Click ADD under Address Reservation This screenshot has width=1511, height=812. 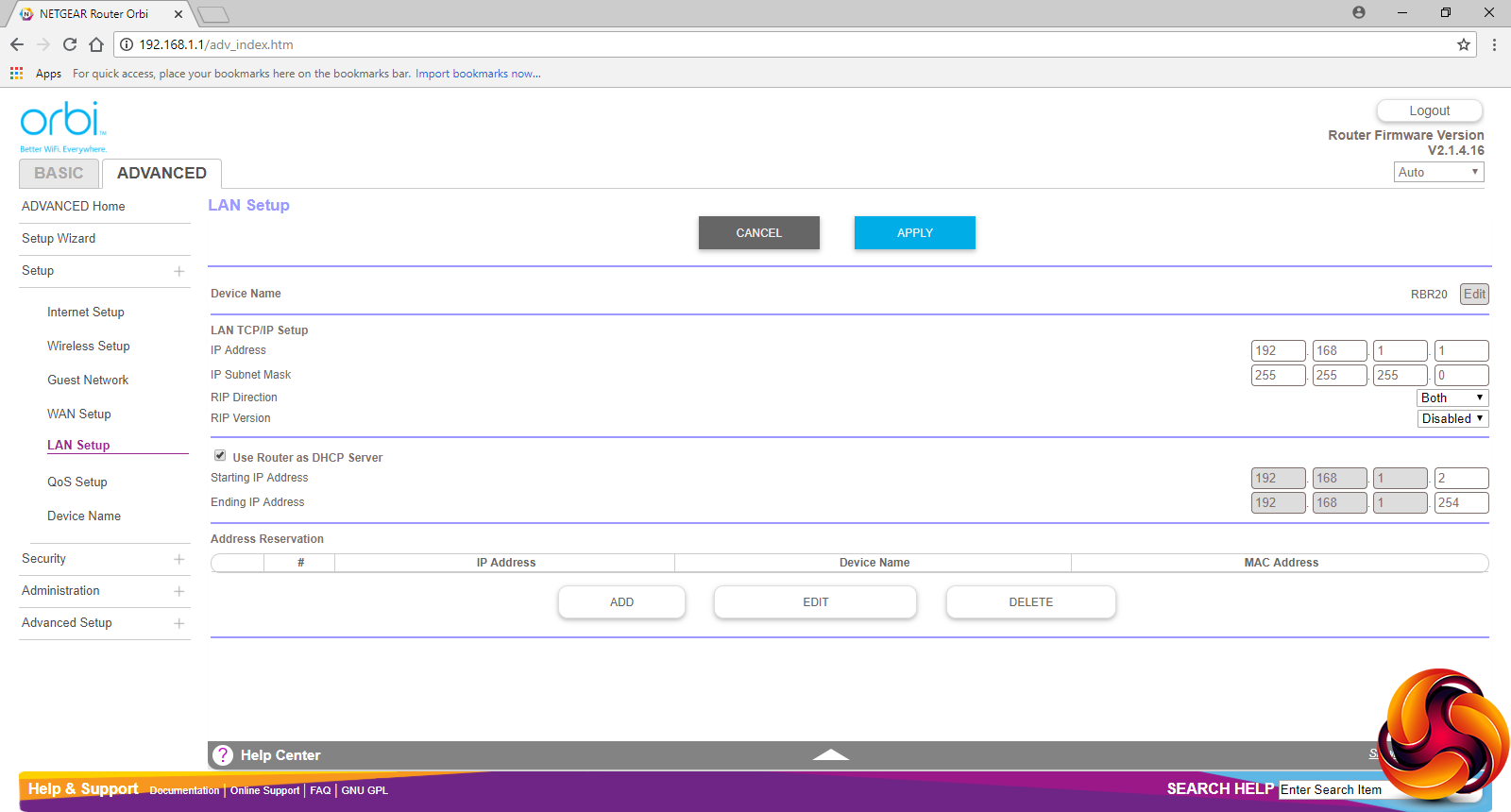point(621,602)
